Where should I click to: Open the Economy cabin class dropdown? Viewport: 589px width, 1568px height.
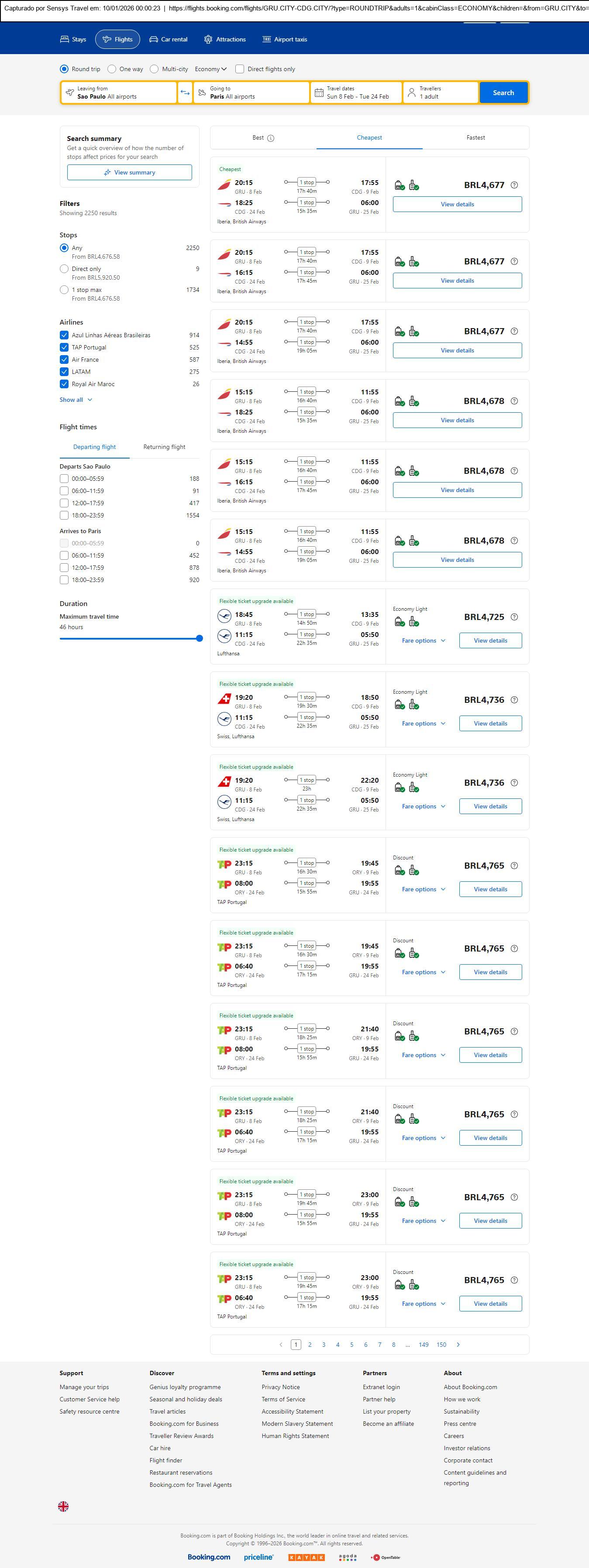[211, 69]
